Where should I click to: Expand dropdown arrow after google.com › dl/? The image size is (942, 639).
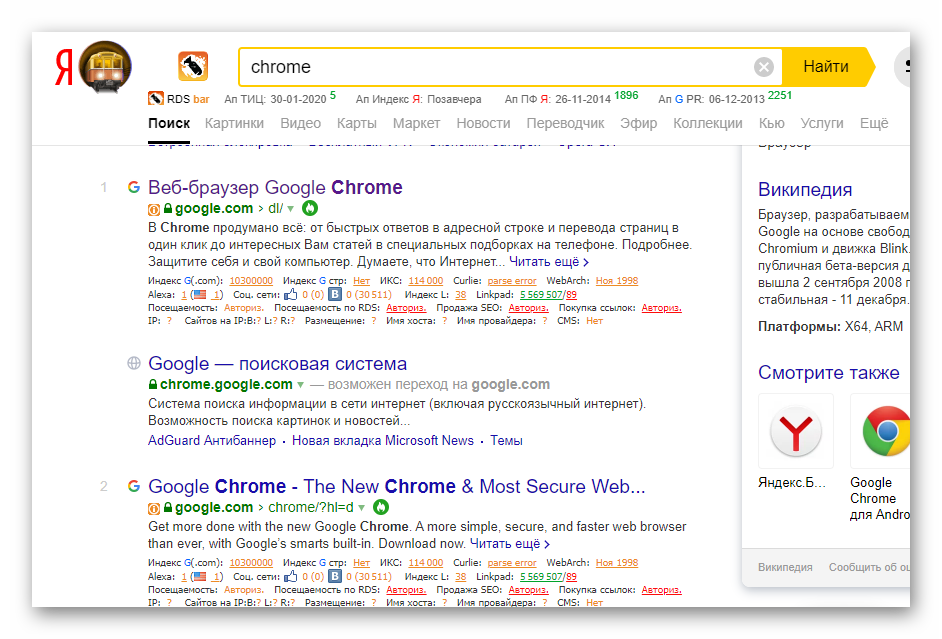pos(291,209)
